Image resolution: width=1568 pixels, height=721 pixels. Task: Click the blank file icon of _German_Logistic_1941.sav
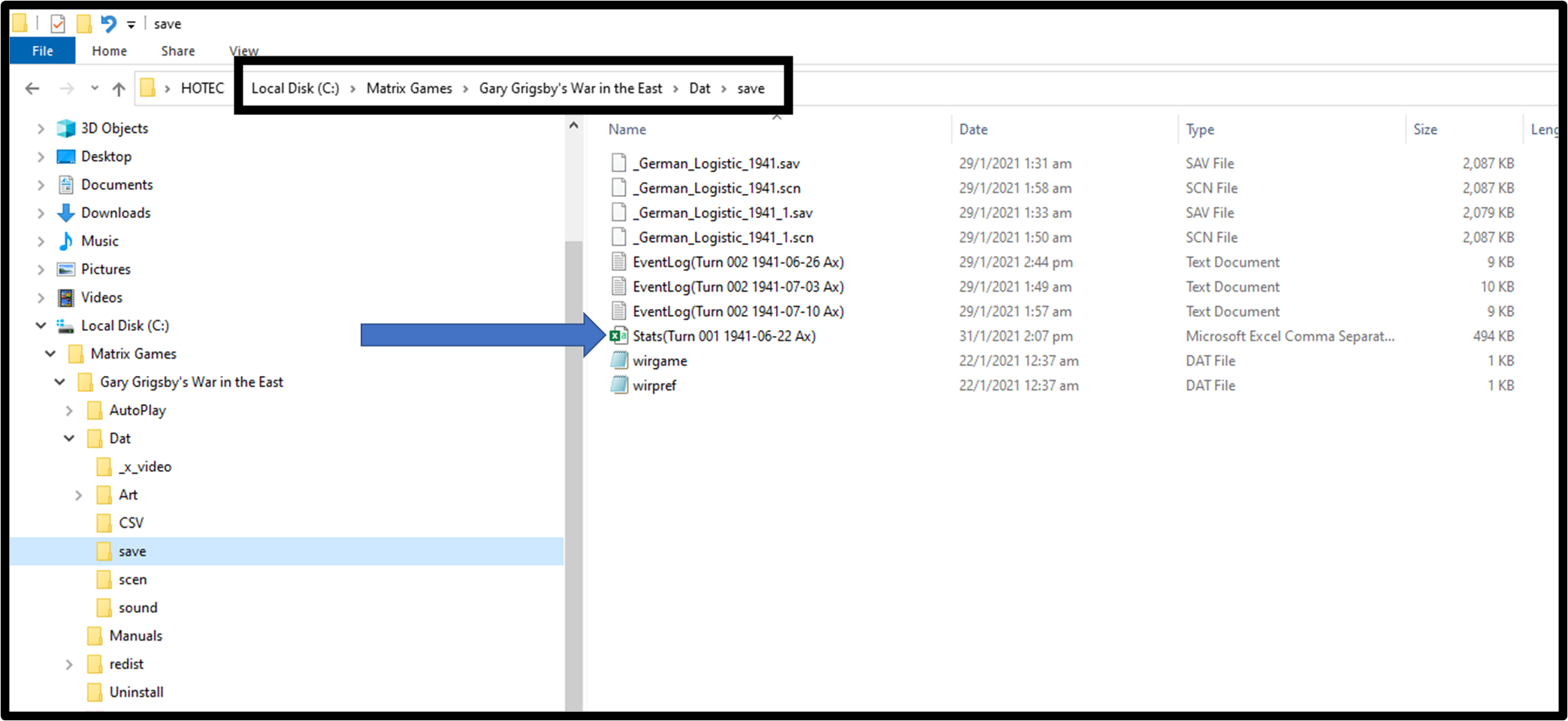point(619,163)
